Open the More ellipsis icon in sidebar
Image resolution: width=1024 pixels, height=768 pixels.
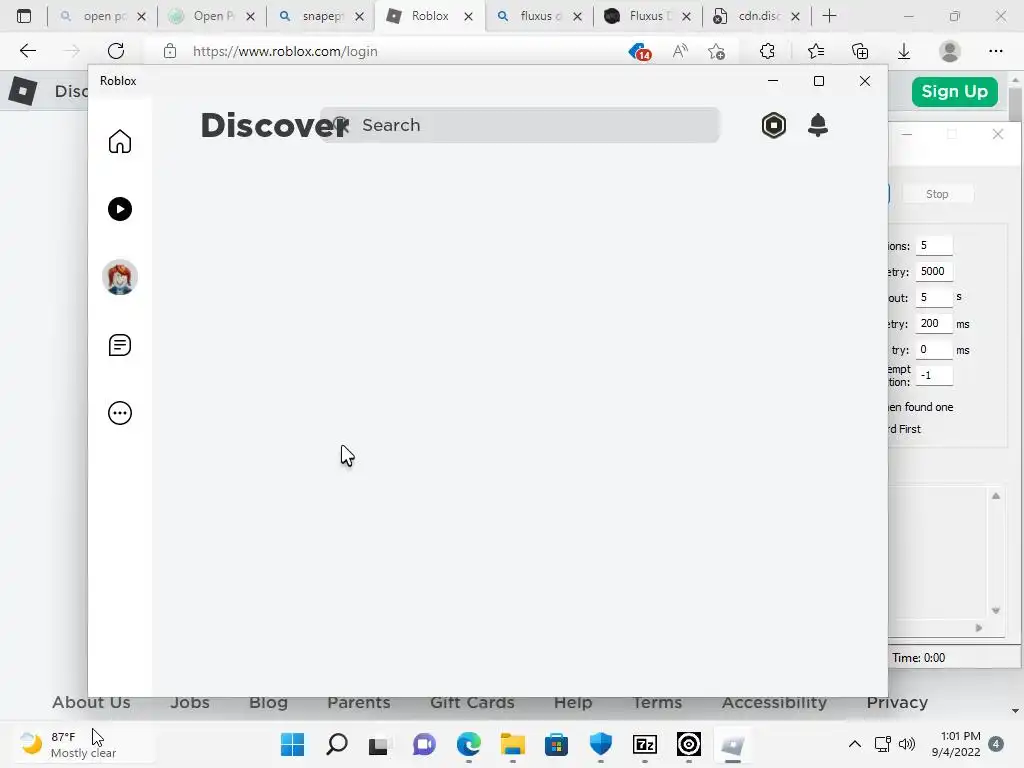(120, 413)
